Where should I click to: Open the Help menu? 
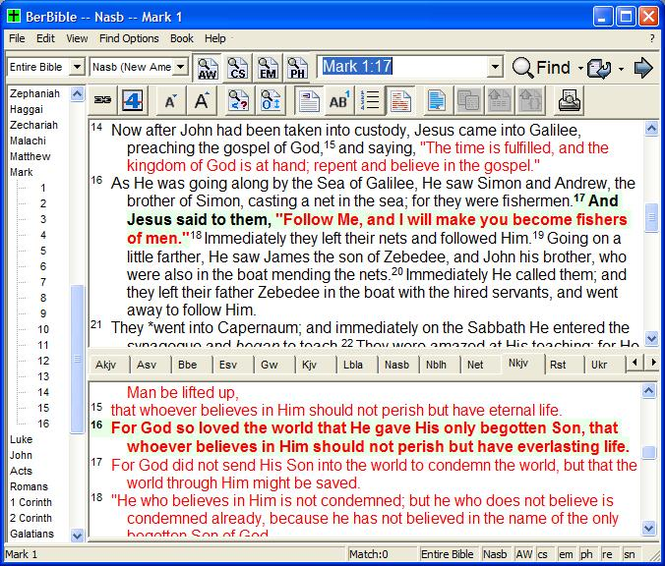point(215,39)
